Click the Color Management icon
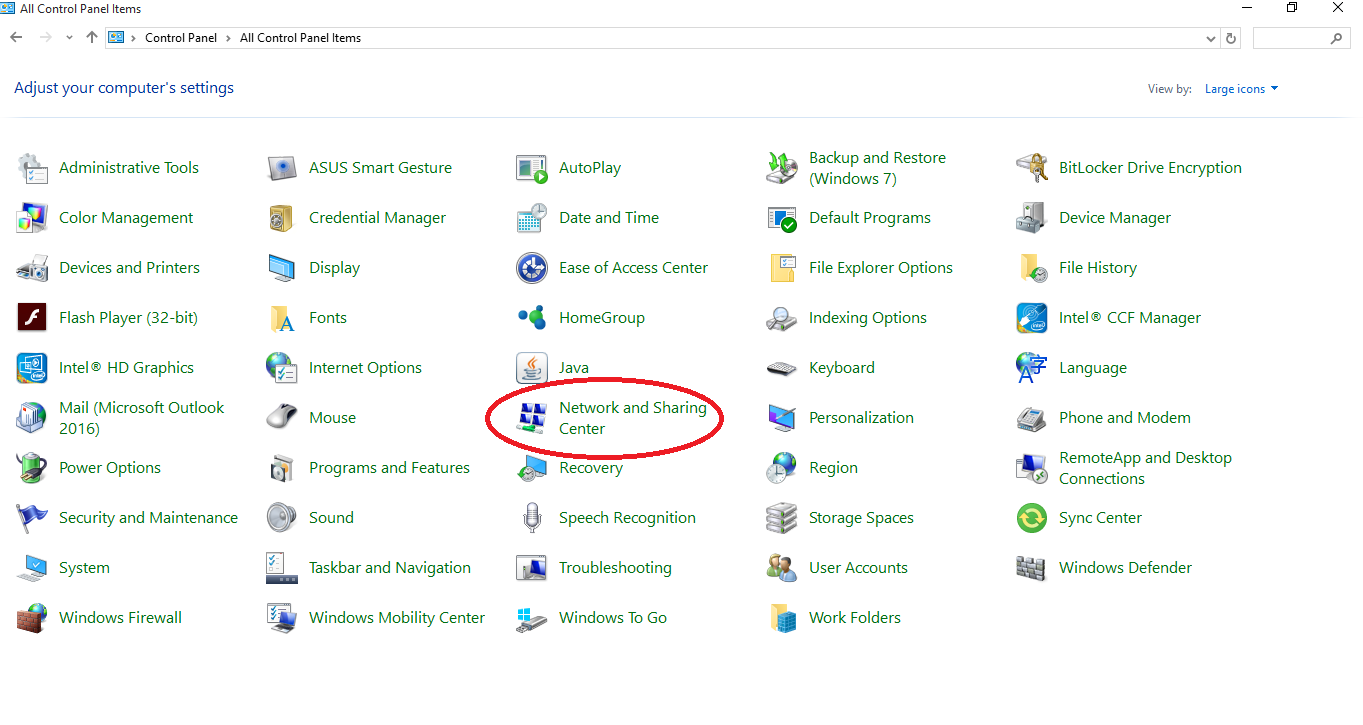Image resolution: width=1363 pixels, height=725 pixels. tap(32, 218)
